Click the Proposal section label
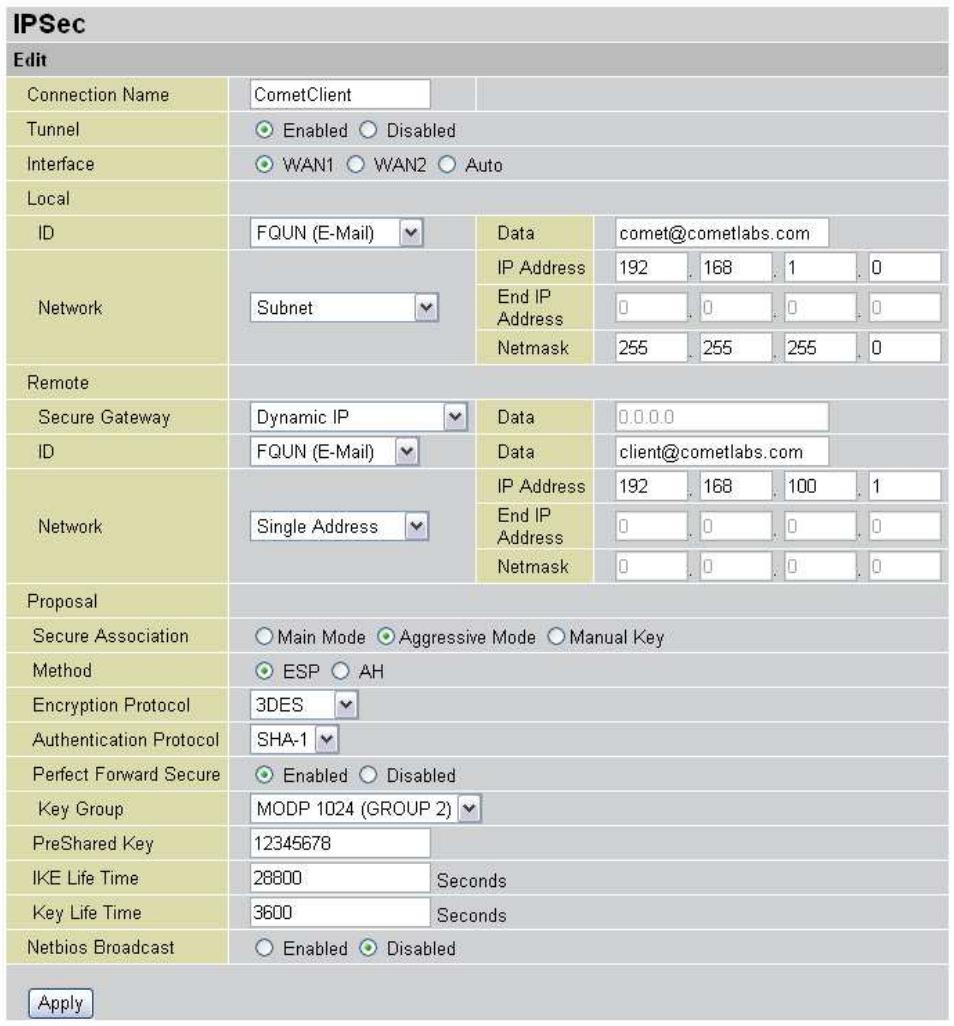Viewport: 954px width, 1026px height. pyautogui.click(x=62, y=601)
